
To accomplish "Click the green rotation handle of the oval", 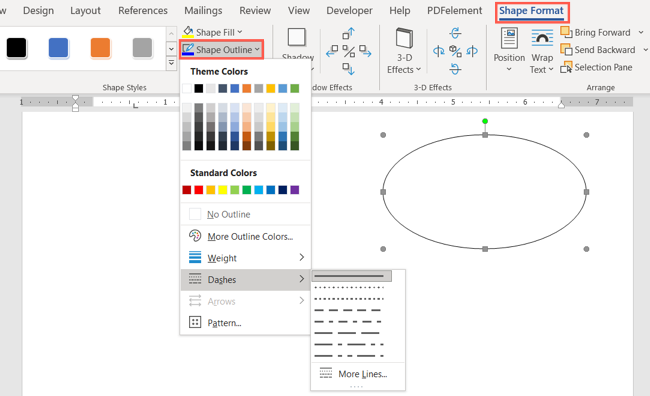I will [x=485, y=121].
